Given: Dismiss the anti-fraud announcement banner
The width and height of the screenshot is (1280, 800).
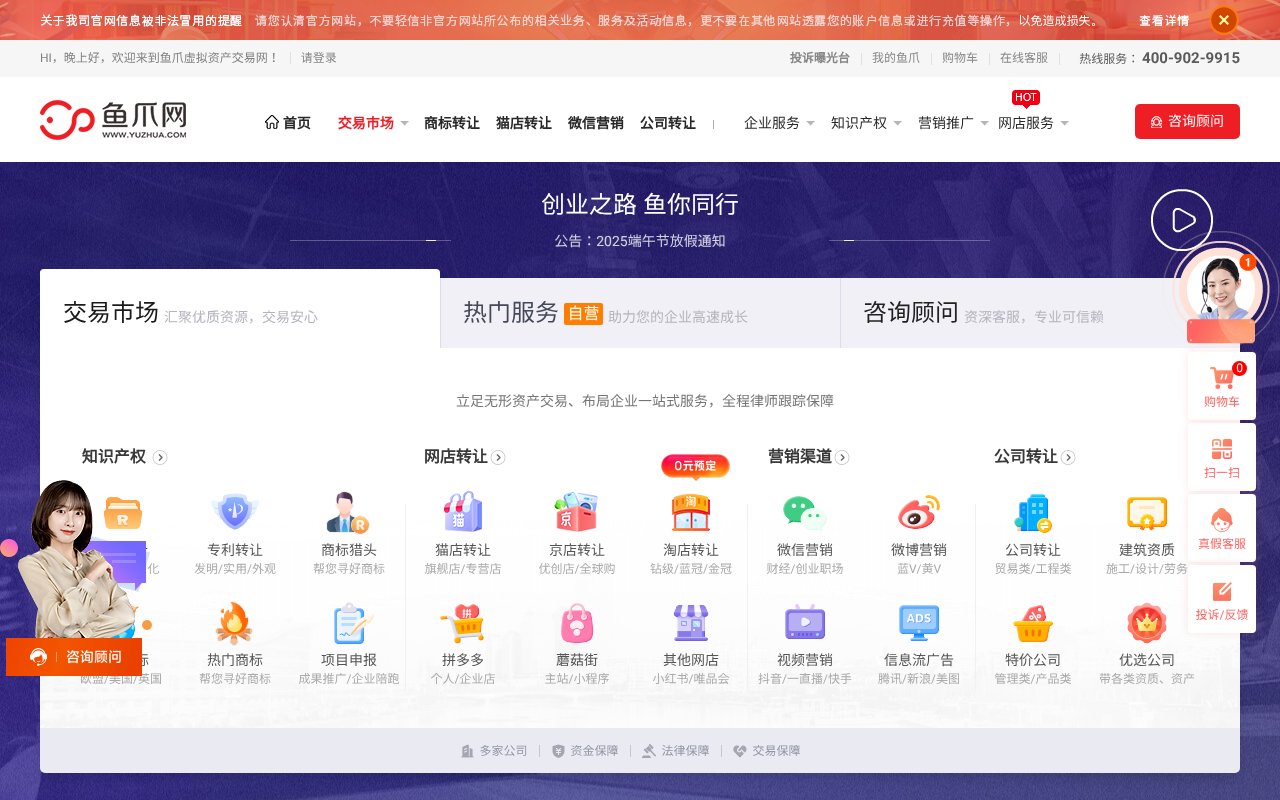Looking at the screenshot, I should pos(1223,20).
